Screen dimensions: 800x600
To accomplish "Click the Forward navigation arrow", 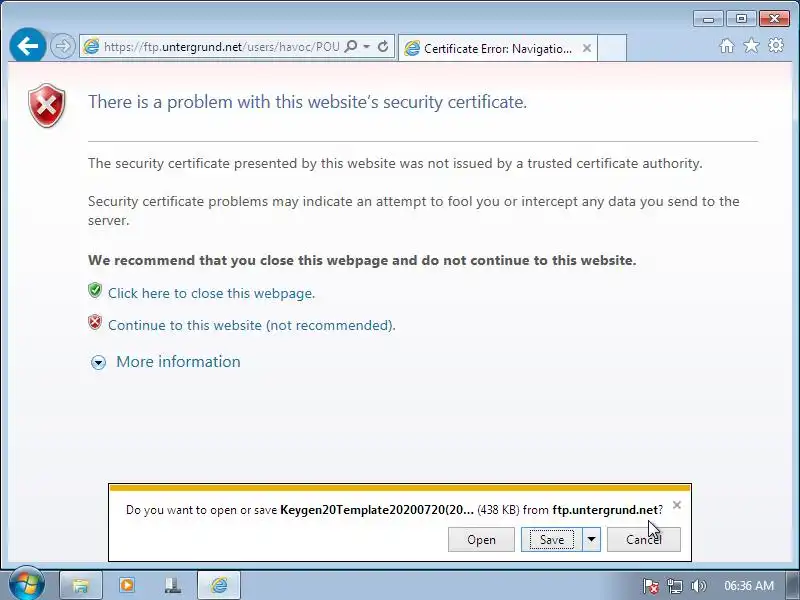I will click(63, 46).
